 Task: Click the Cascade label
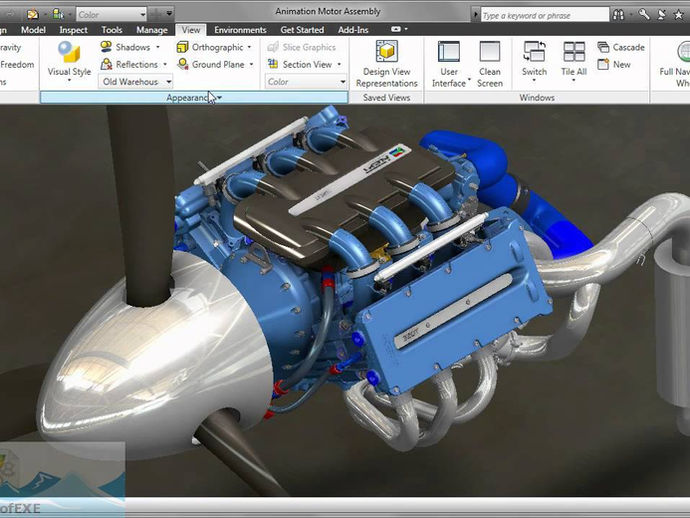[x=628, y=47]
